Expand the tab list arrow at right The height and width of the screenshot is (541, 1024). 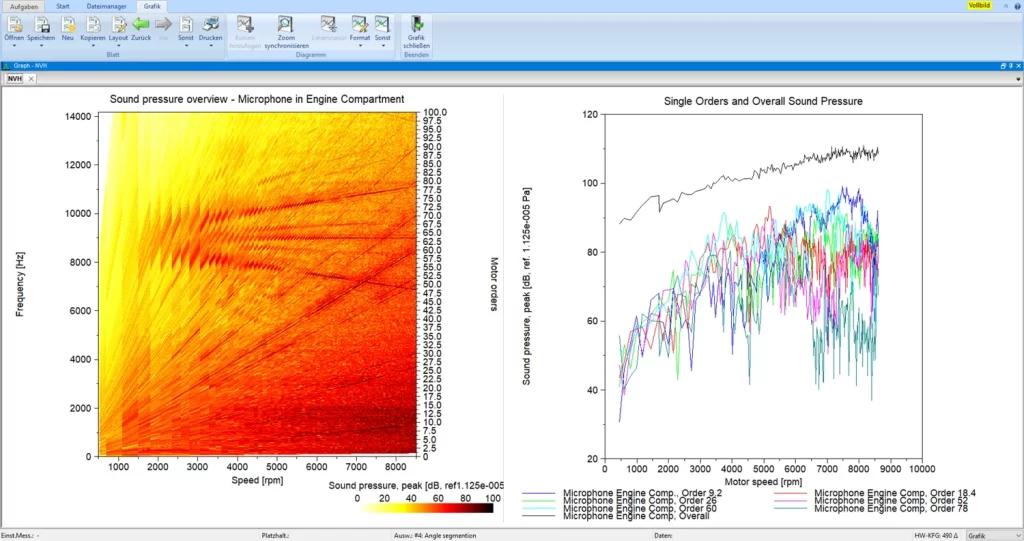click(x=1017, y=78)
